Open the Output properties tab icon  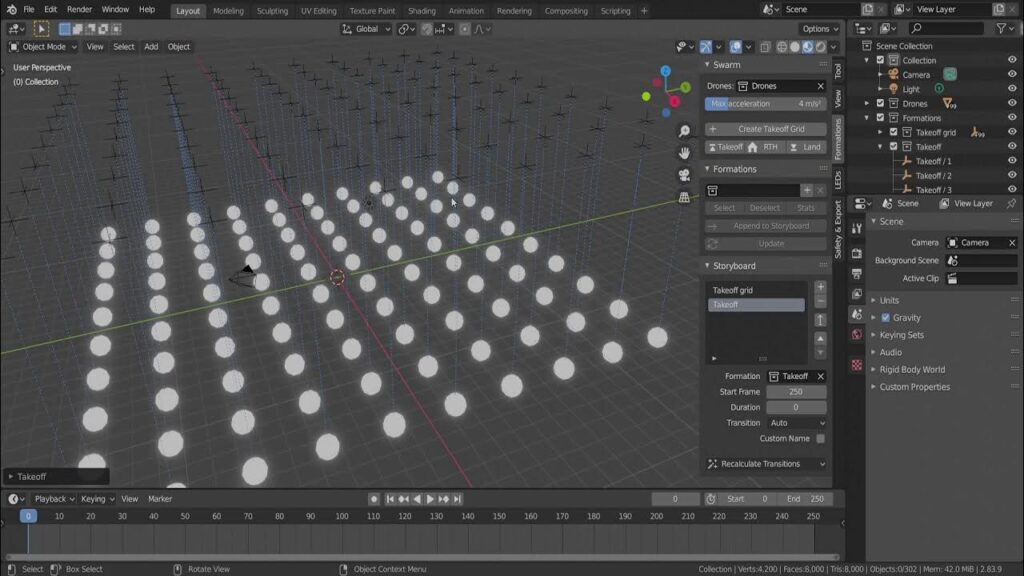[x=857, y=274]
